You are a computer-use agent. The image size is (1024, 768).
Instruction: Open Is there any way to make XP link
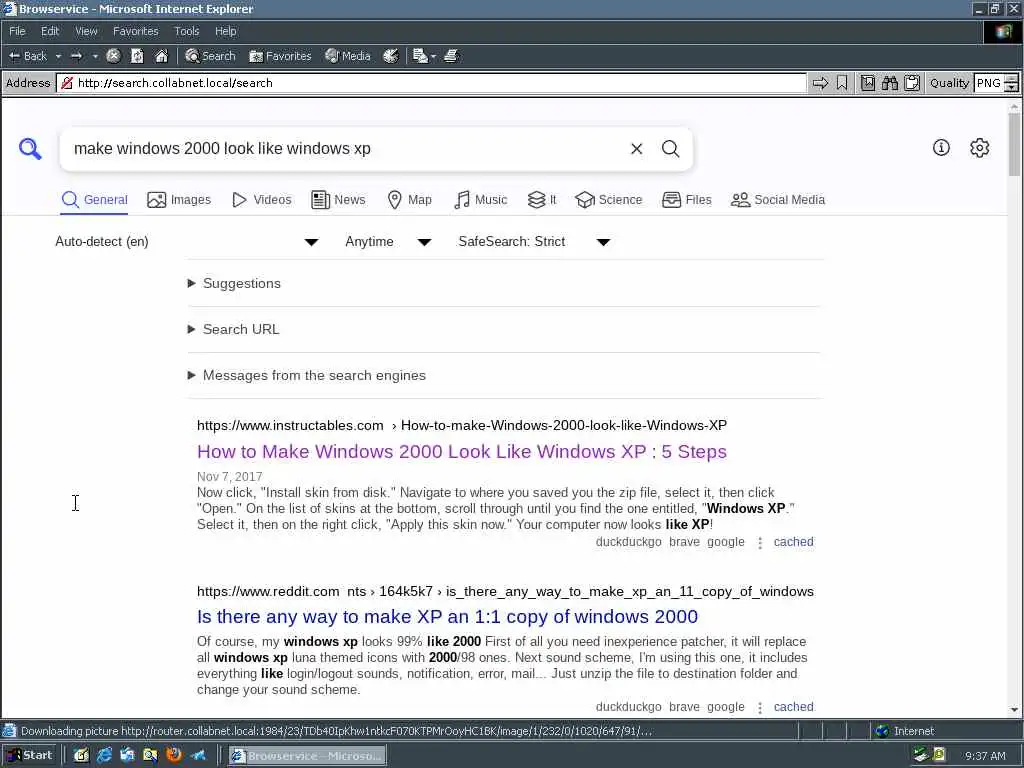(447, 616)
